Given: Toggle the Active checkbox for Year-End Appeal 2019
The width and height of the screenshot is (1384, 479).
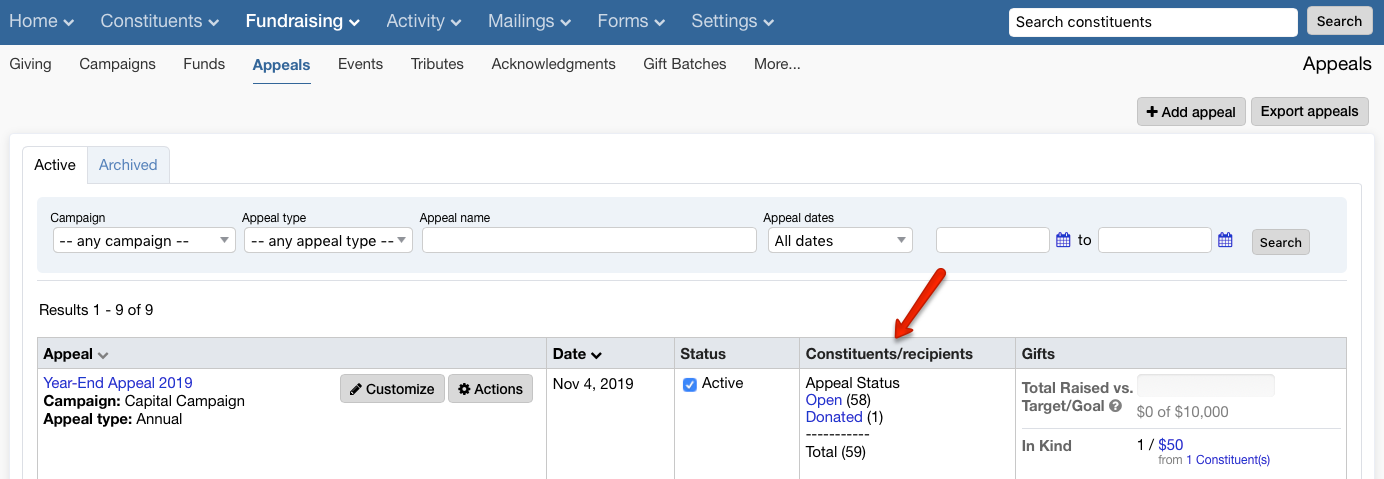Looking at the screenshot, I should pos(690,384).
